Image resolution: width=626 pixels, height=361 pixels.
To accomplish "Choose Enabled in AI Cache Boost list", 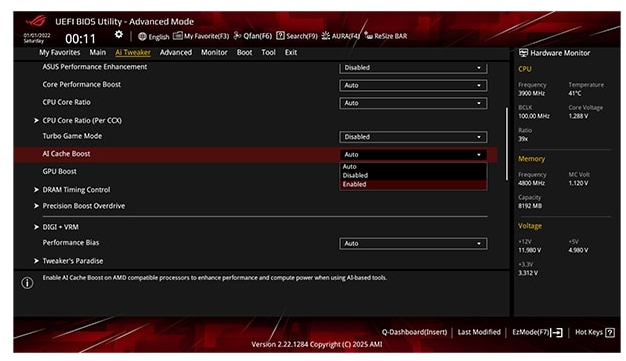I will pos(413,184).
